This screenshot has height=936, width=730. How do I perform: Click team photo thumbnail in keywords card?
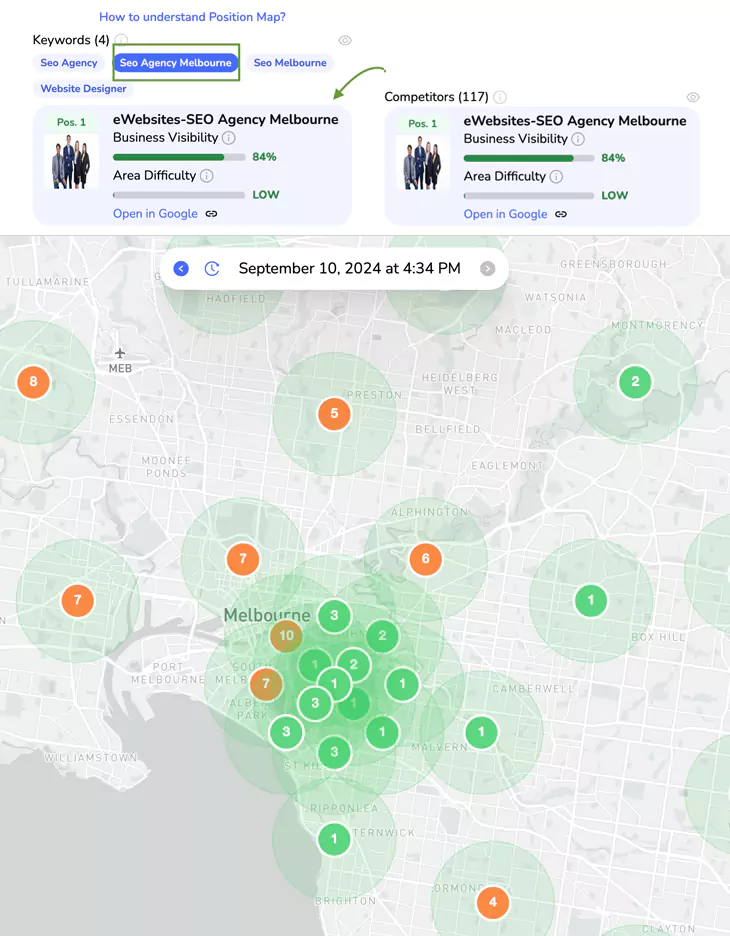(x=71, y=162)
